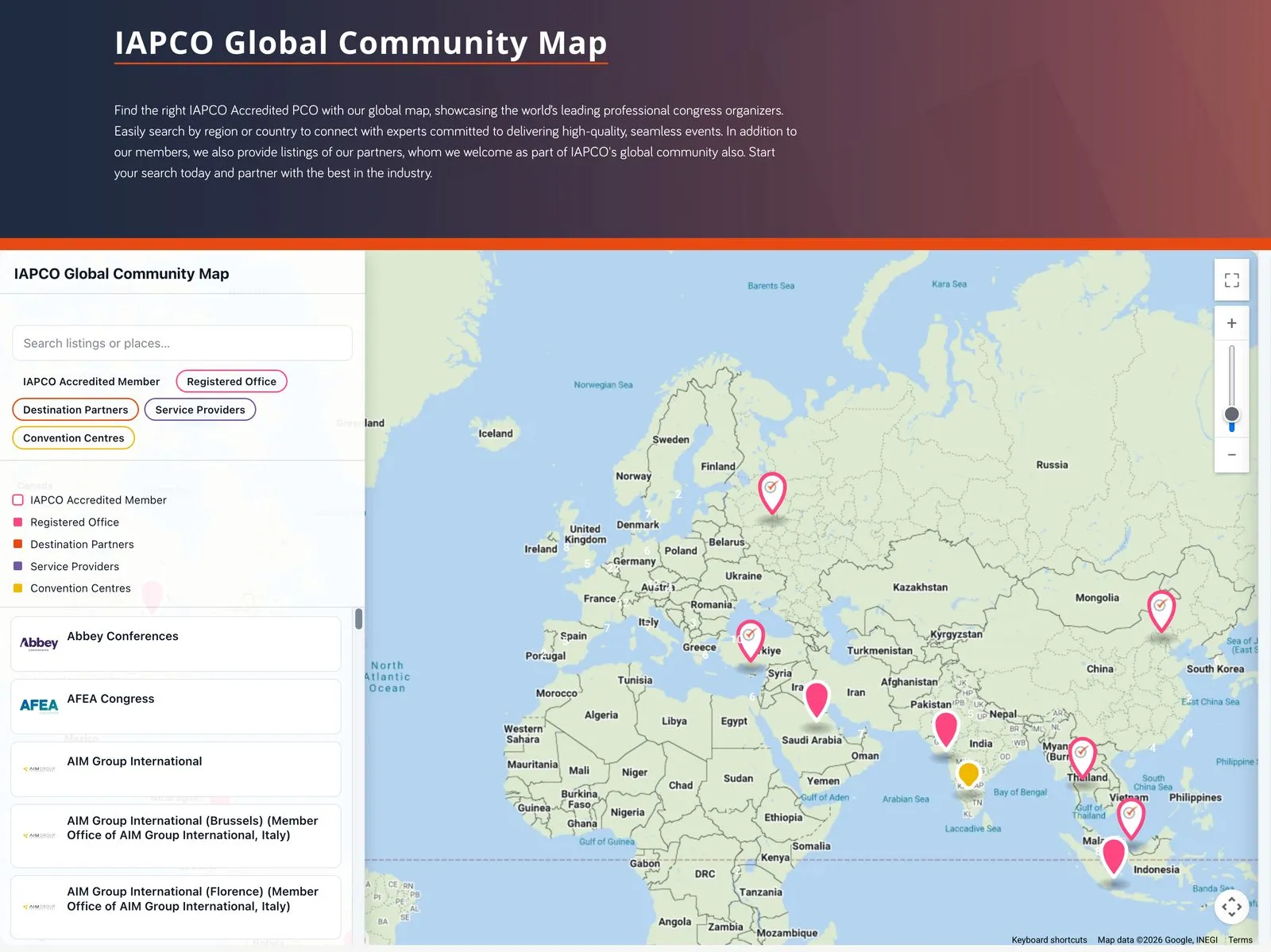Open the Abbey Conferences listing
The width and height of the screenshot is (1271, 952).
tap(176, 644)
